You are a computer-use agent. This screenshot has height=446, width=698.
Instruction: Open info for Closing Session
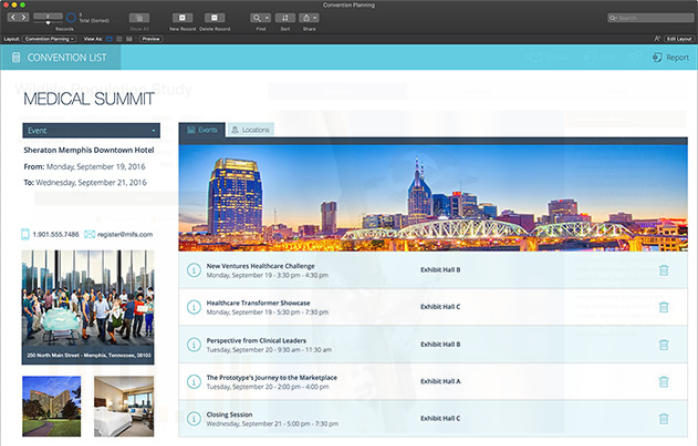pos(194,418)
